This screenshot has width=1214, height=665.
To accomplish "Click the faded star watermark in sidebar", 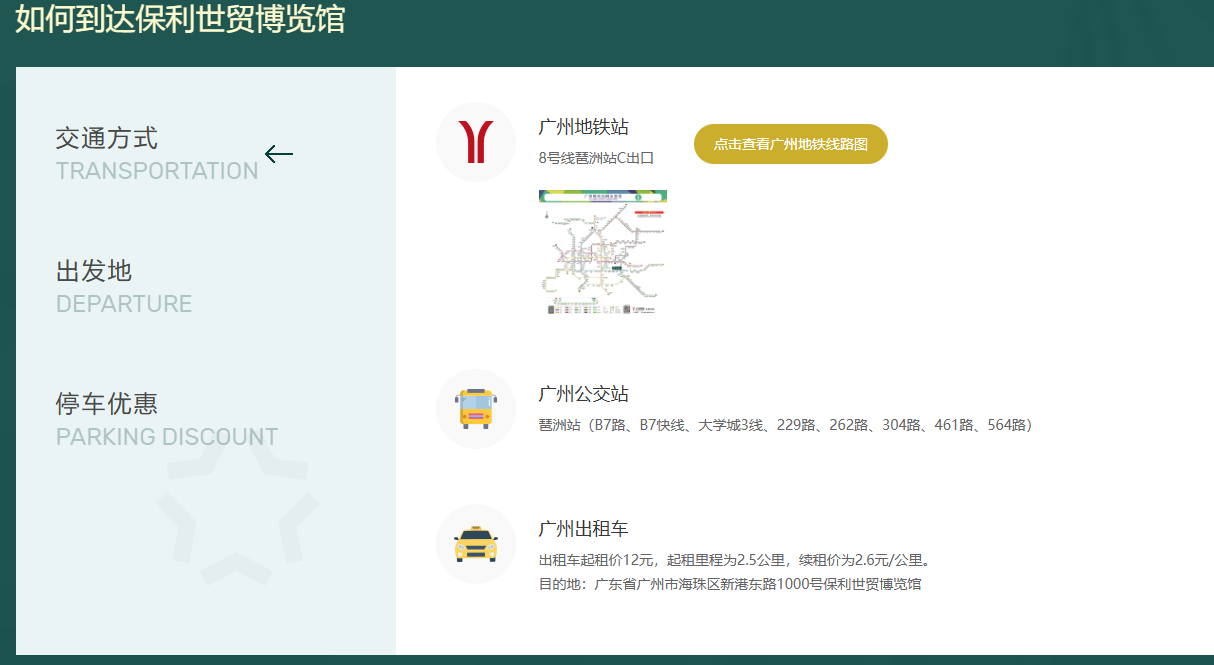I will tap(237, 510).
